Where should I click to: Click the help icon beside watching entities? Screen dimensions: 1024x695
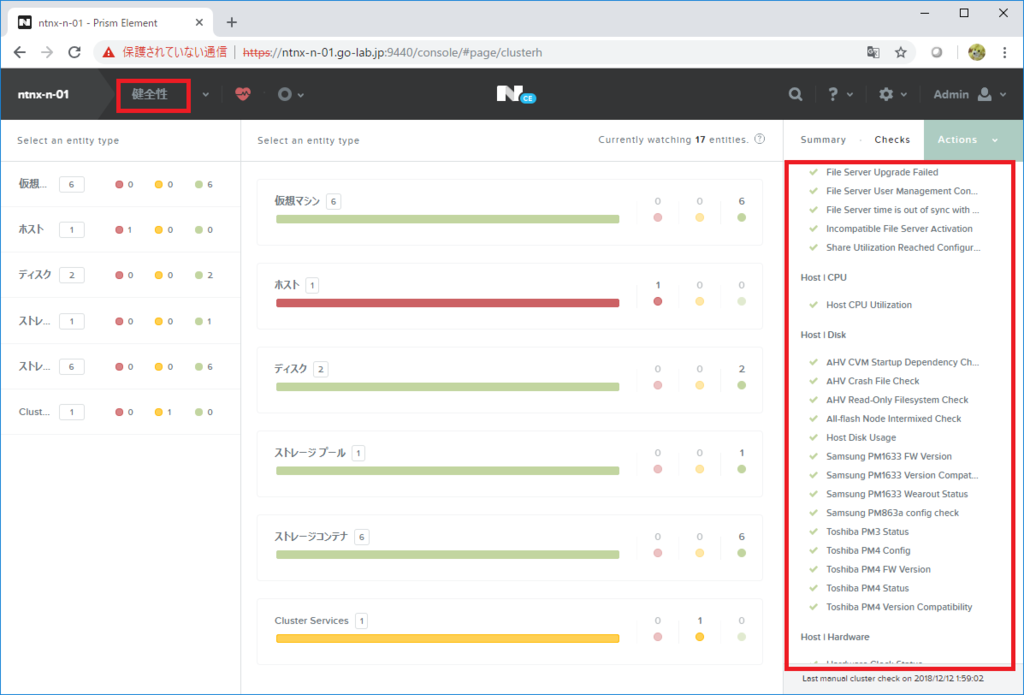tap(760, 139)
